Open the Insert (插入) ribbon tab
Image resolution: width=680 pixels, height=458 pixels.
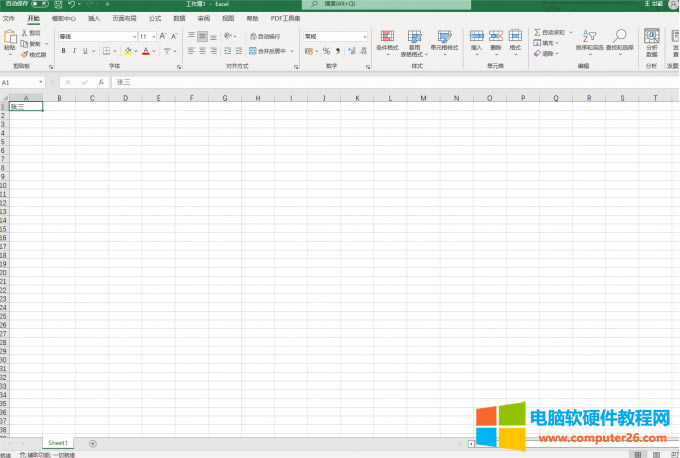pyautogui.click(x=94, y=18)
